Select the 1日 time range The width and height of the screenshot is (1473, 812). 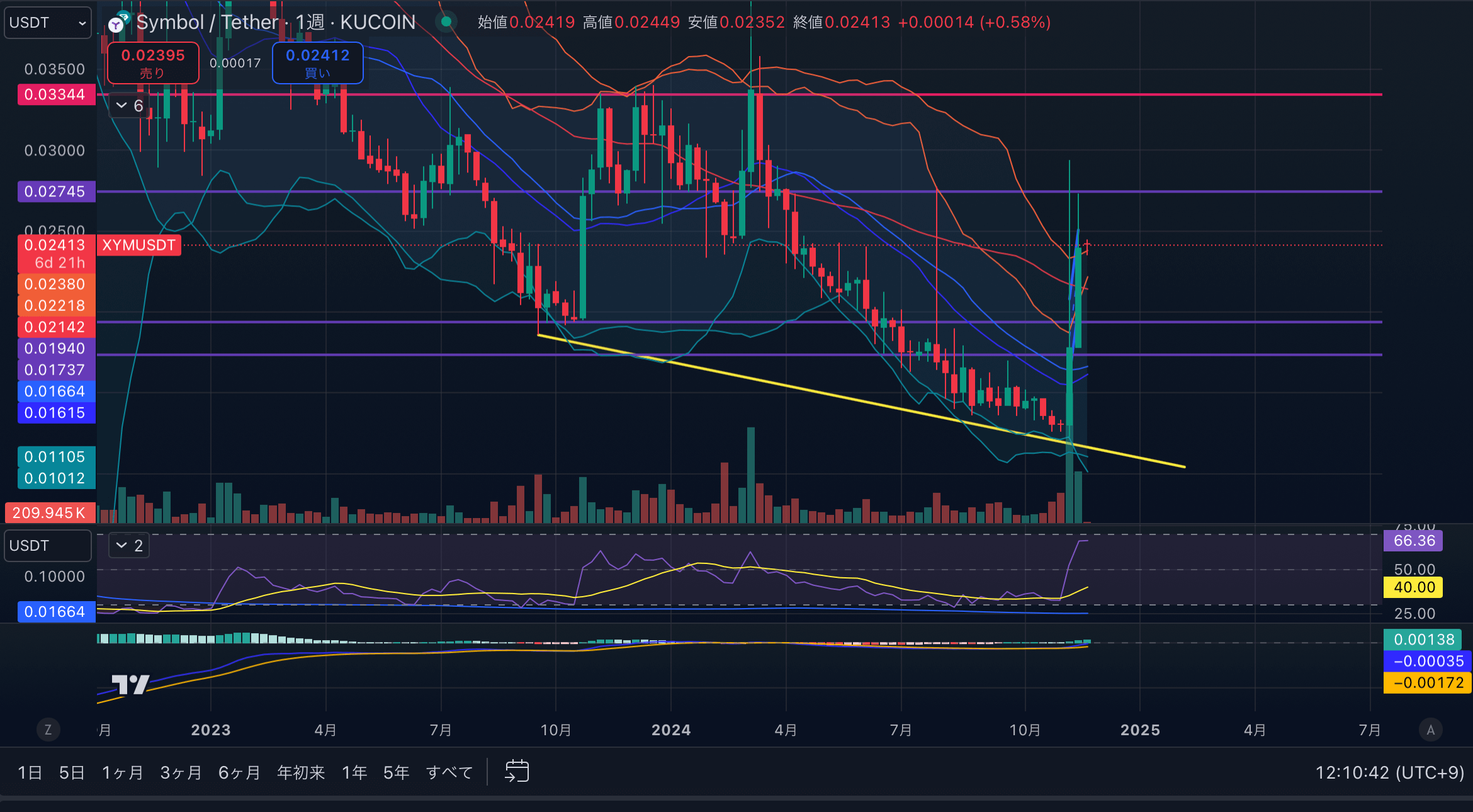click(30, 772)
